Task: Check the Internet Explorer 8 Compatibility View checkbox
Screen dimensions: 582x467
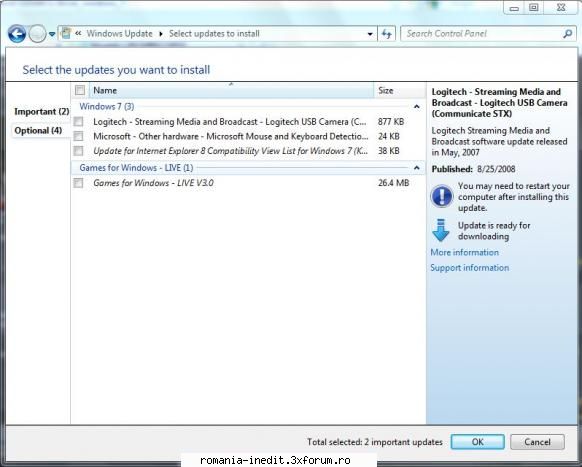Action: click(78, 151)
